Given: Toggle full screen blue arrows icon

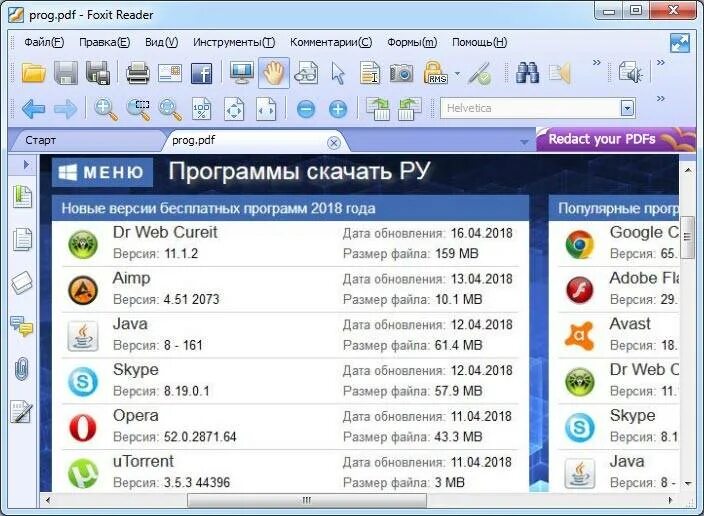Looking at the screenshot, I should (680, 44).
